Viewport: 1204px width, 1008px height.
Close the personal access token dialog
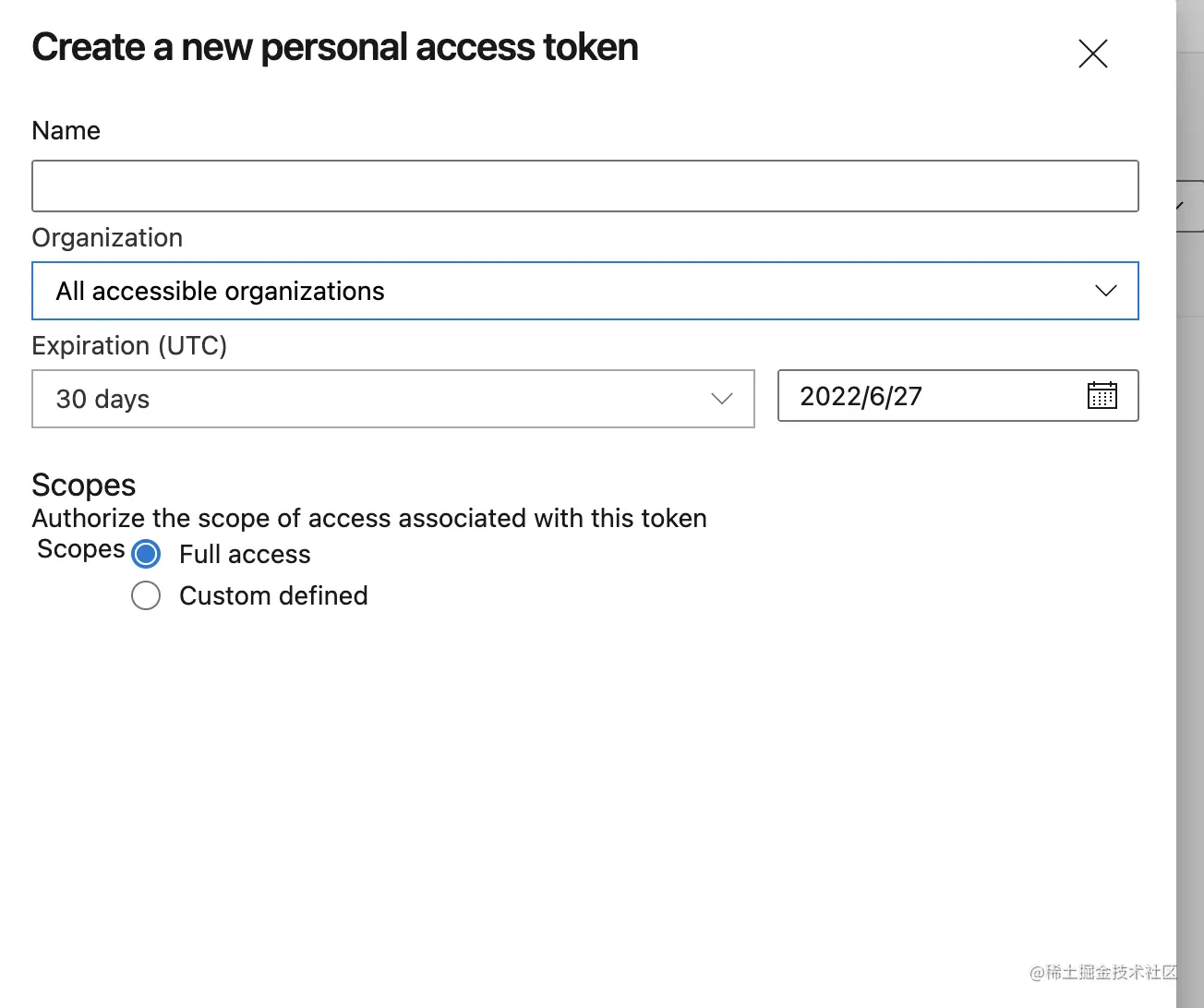click(x=1092, y=54)
